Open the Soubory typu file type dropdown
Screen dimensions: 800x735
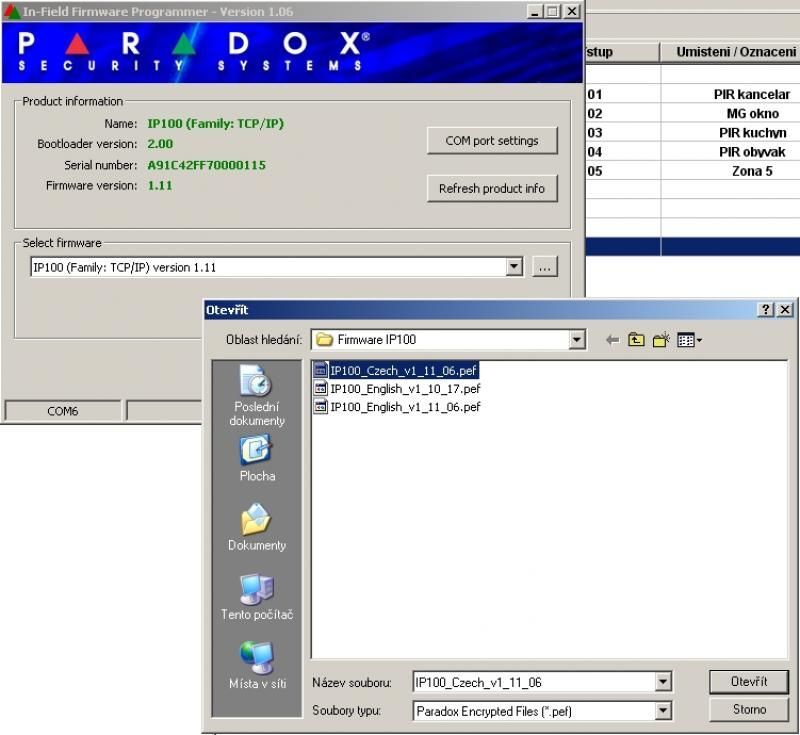pos(663,711)
